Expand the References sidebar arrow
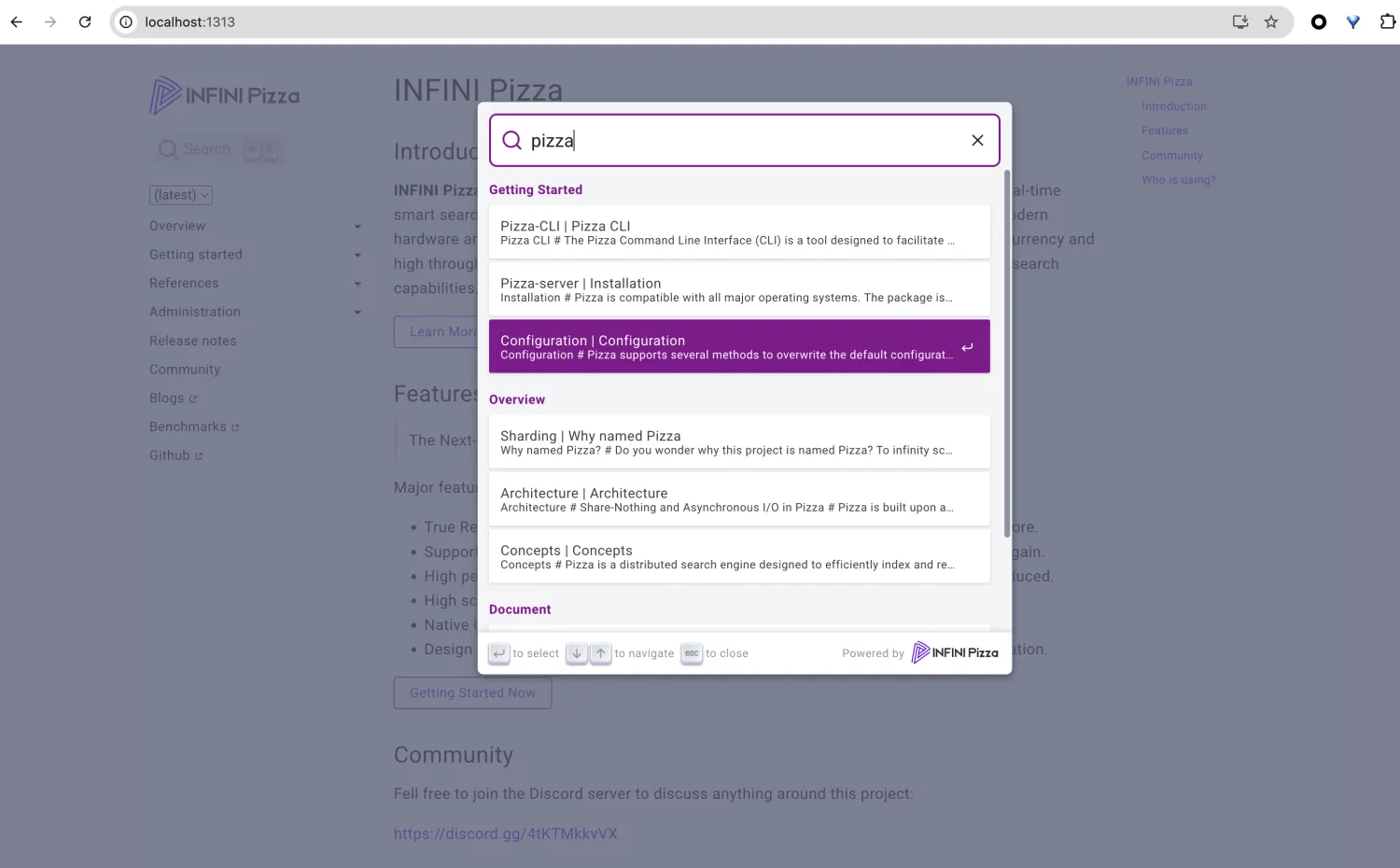 (x=357, y=284)
